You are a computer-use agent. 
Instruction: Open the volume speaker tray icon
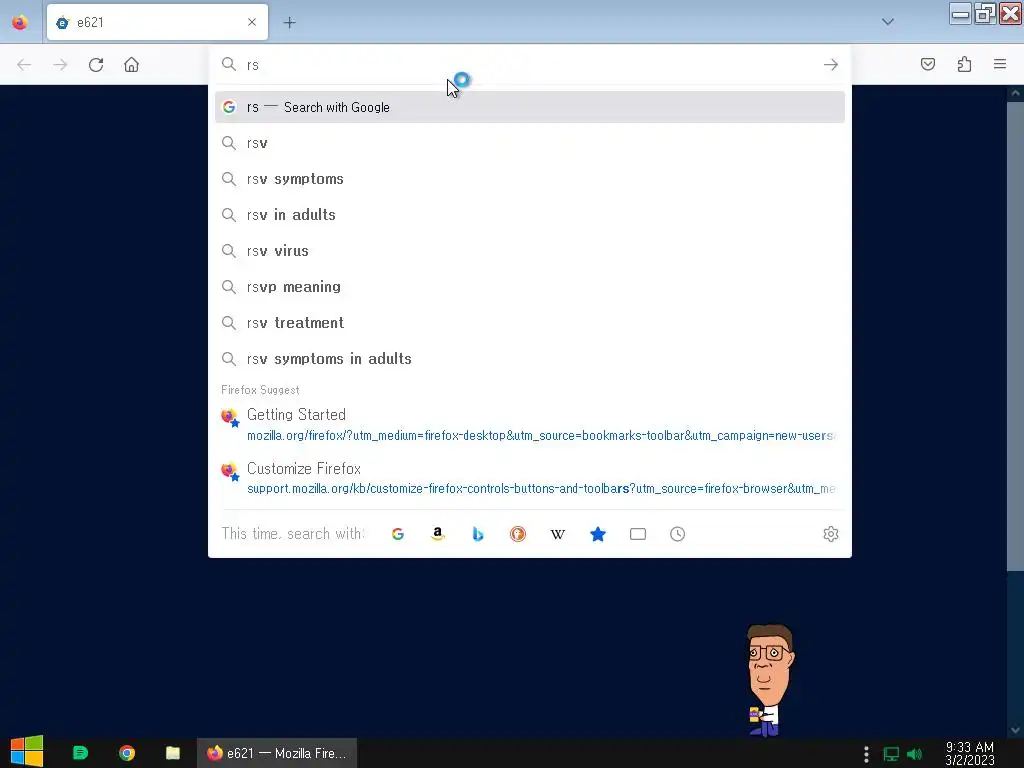click(x=914, y=754)
